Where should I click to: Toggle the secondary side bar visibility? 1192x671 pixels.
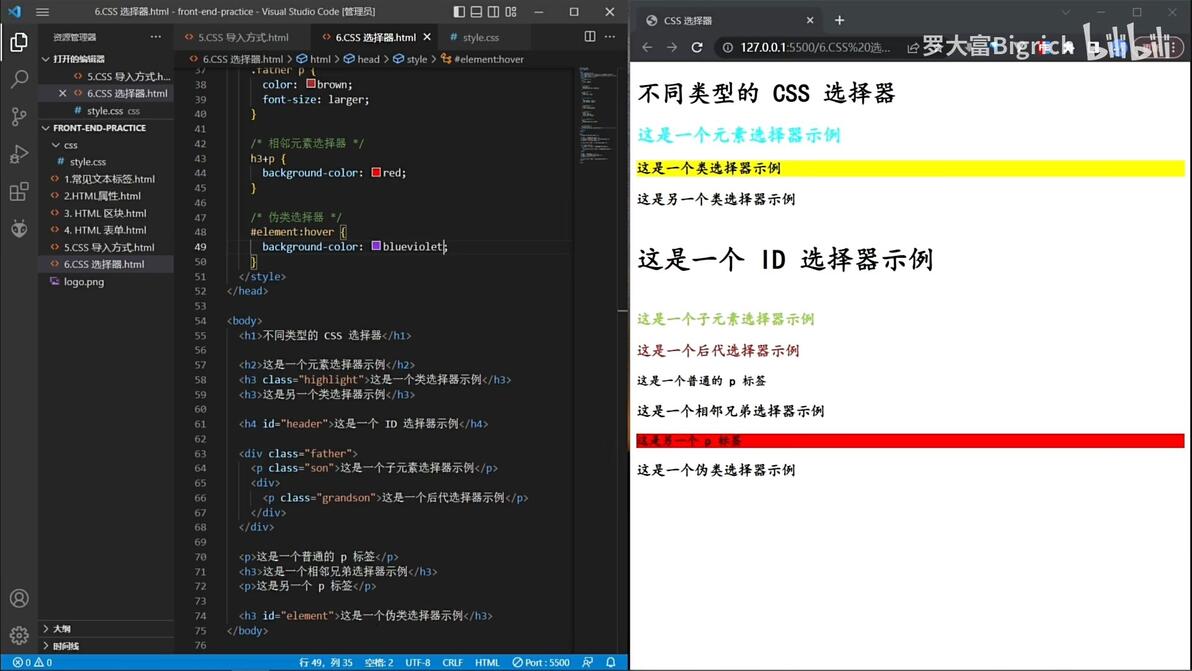493,11
